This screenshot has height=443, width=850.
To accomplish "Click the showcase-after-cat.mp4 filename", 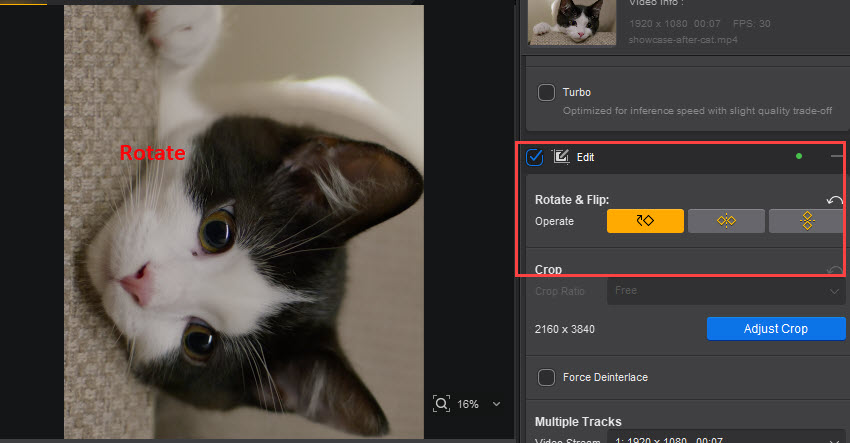I will [x=683, y=40].
